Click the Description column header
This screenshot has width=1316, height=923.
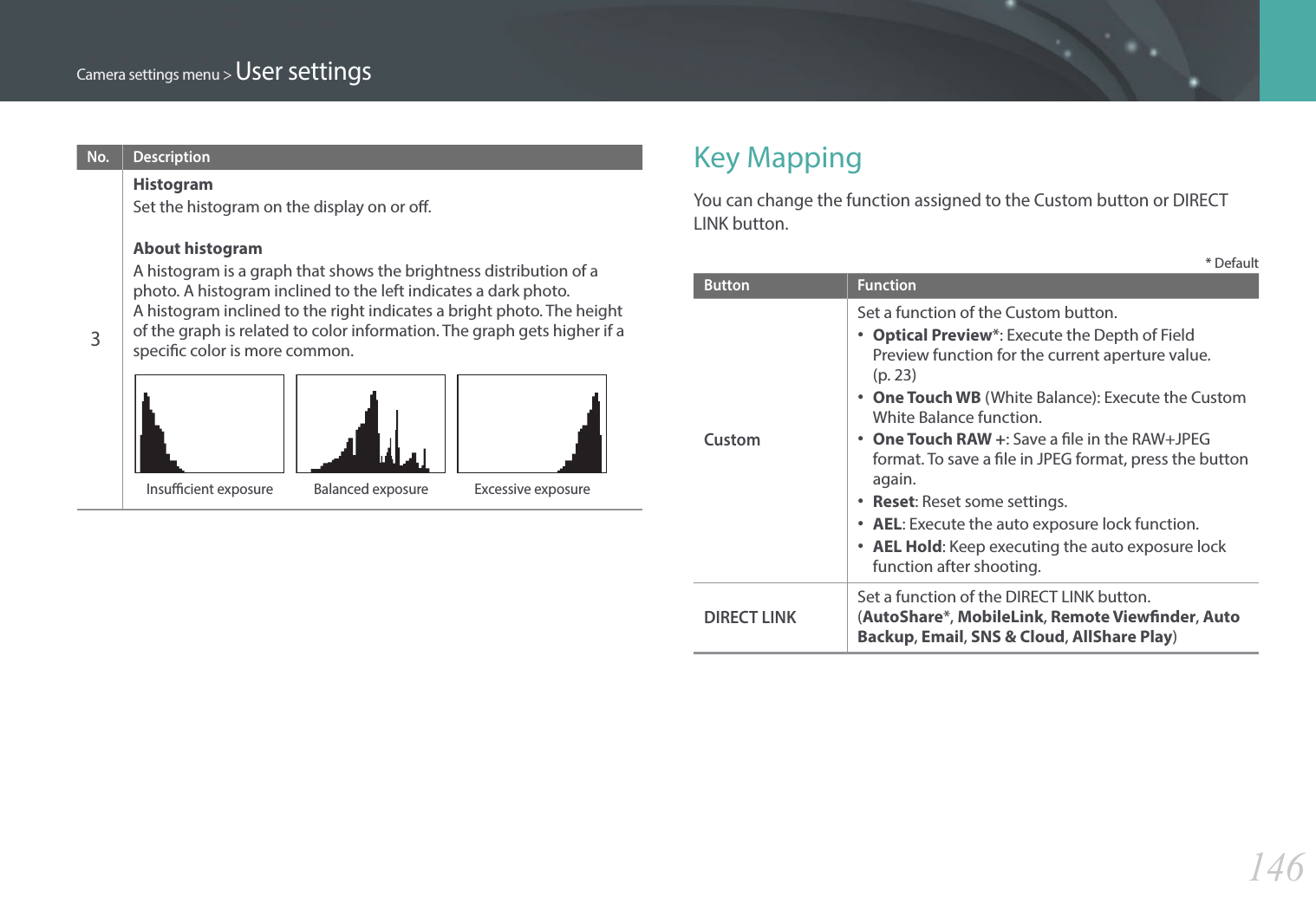(x=172, y=158)
